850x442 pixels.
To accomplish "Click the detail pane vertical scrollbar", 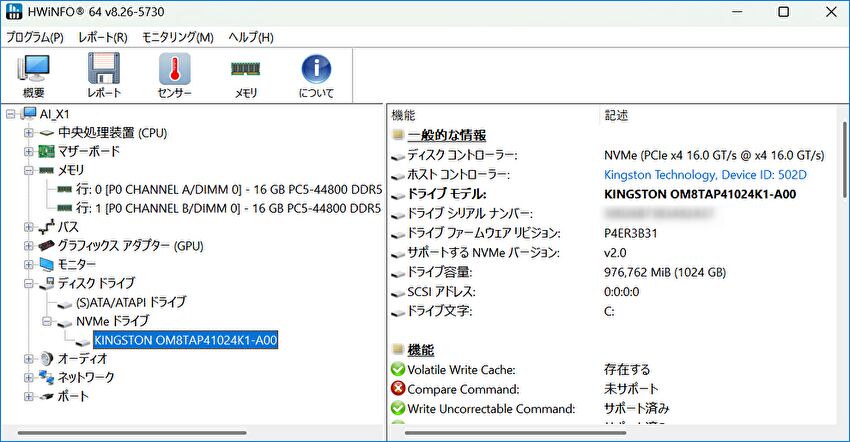I will tap(845, 161).
